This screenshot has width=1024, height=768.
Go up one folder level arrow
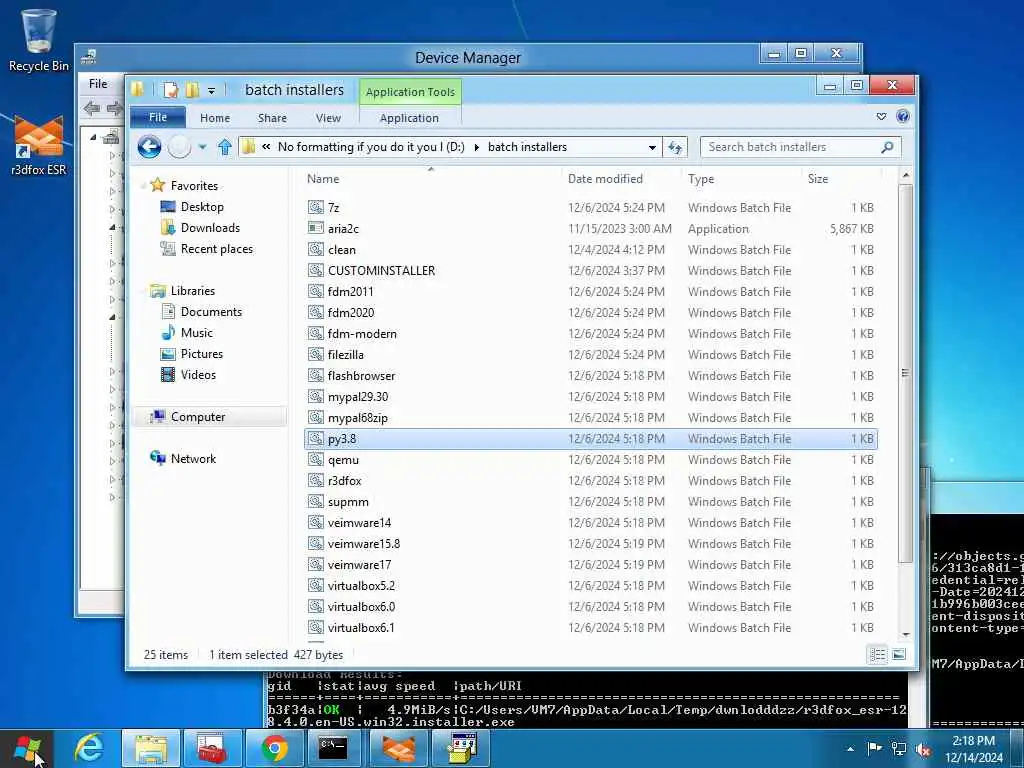225,147
